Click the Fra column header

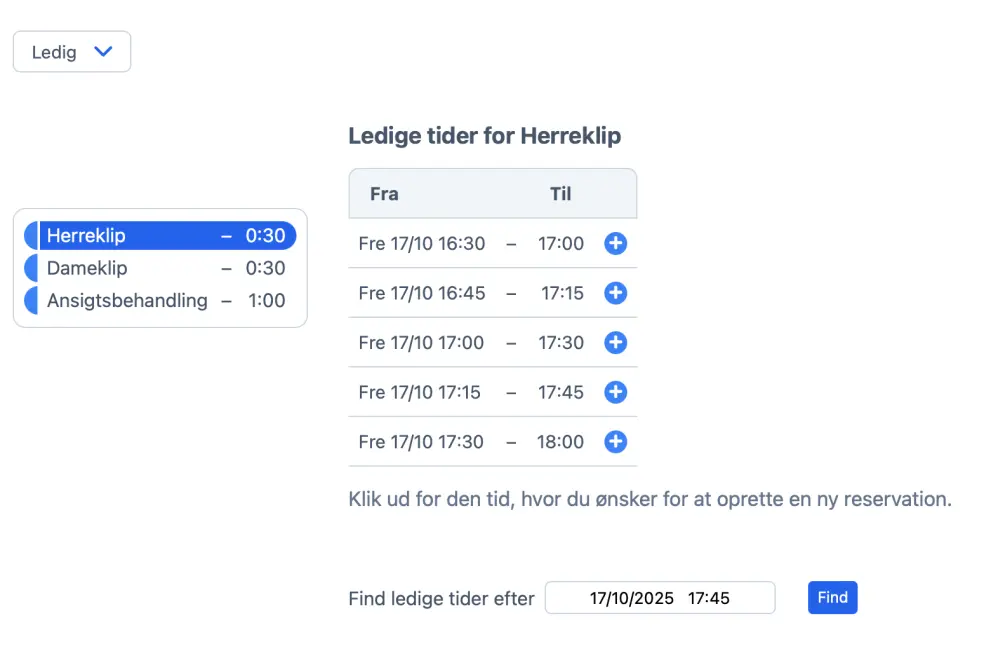[384, 193]
